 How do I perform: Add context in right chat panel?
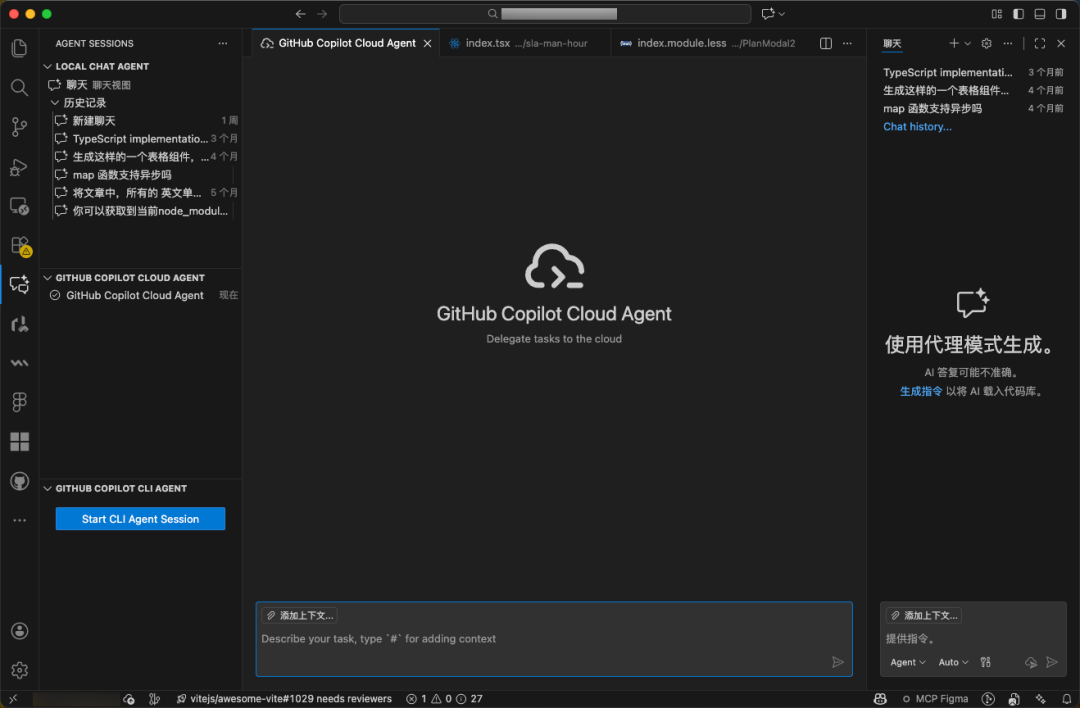click(924, 616)
